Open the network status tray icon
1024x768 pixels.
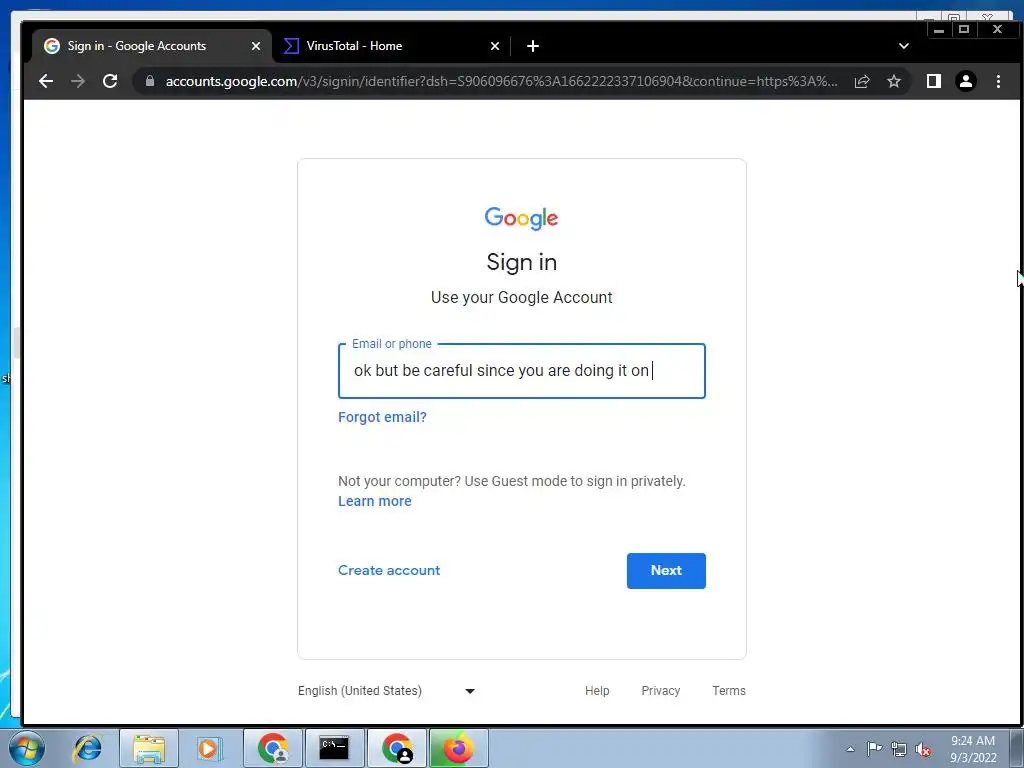click(x=899, y=749)
